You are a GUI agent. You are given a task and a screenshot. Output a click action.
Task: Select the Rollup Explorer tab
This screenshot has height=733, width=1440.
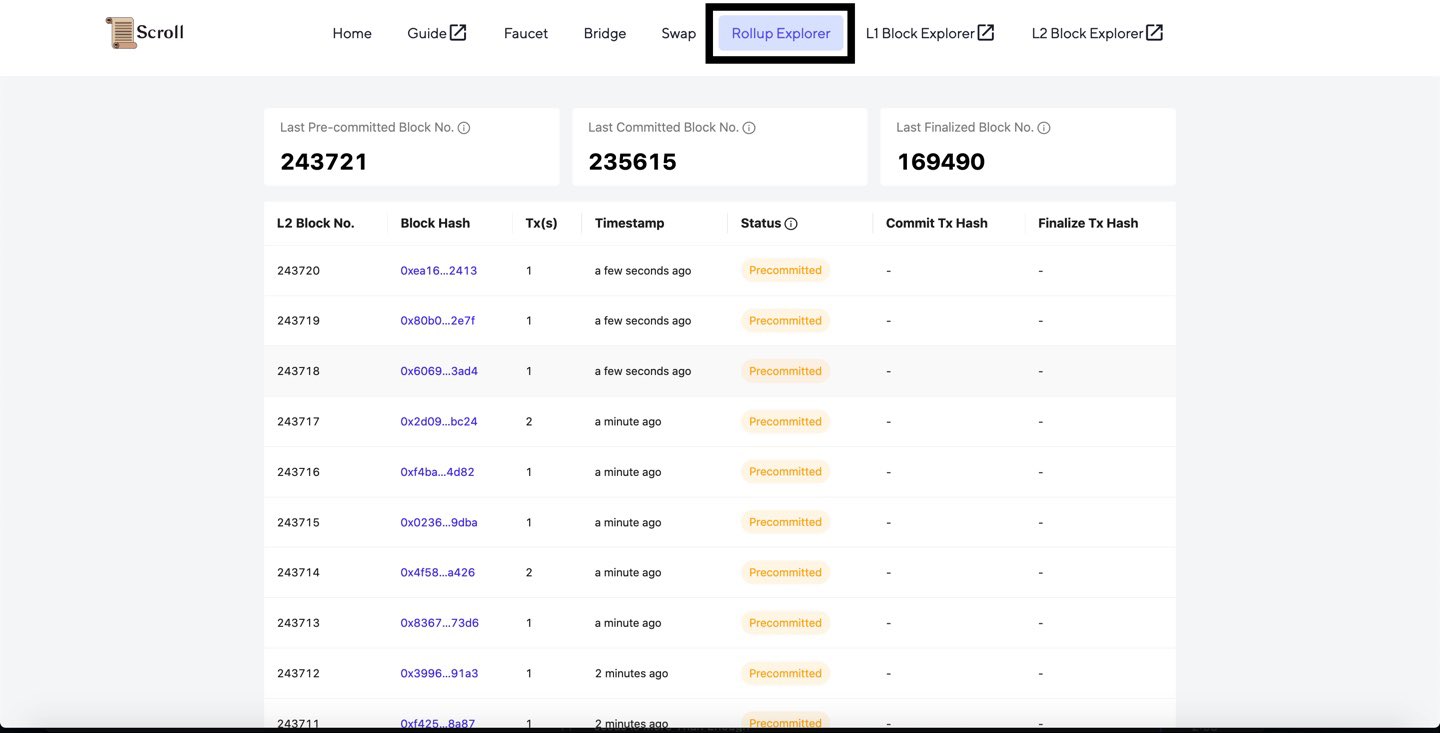781,33
